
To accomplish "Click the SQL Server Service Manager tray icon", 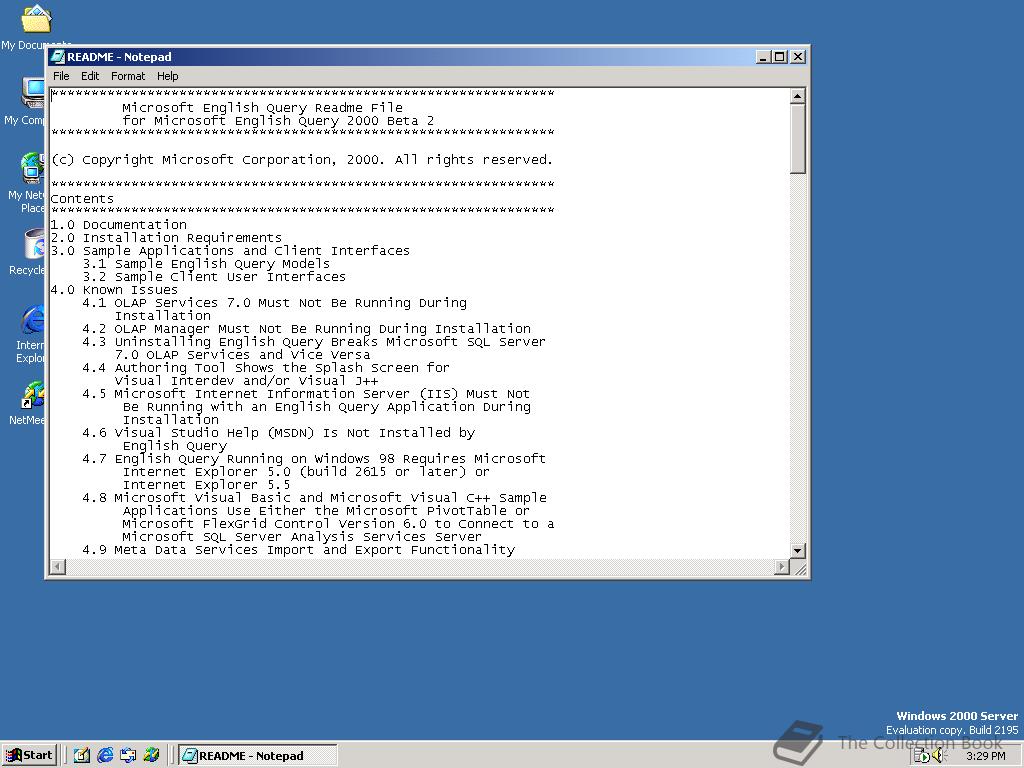I will click(x=921, y=756).
